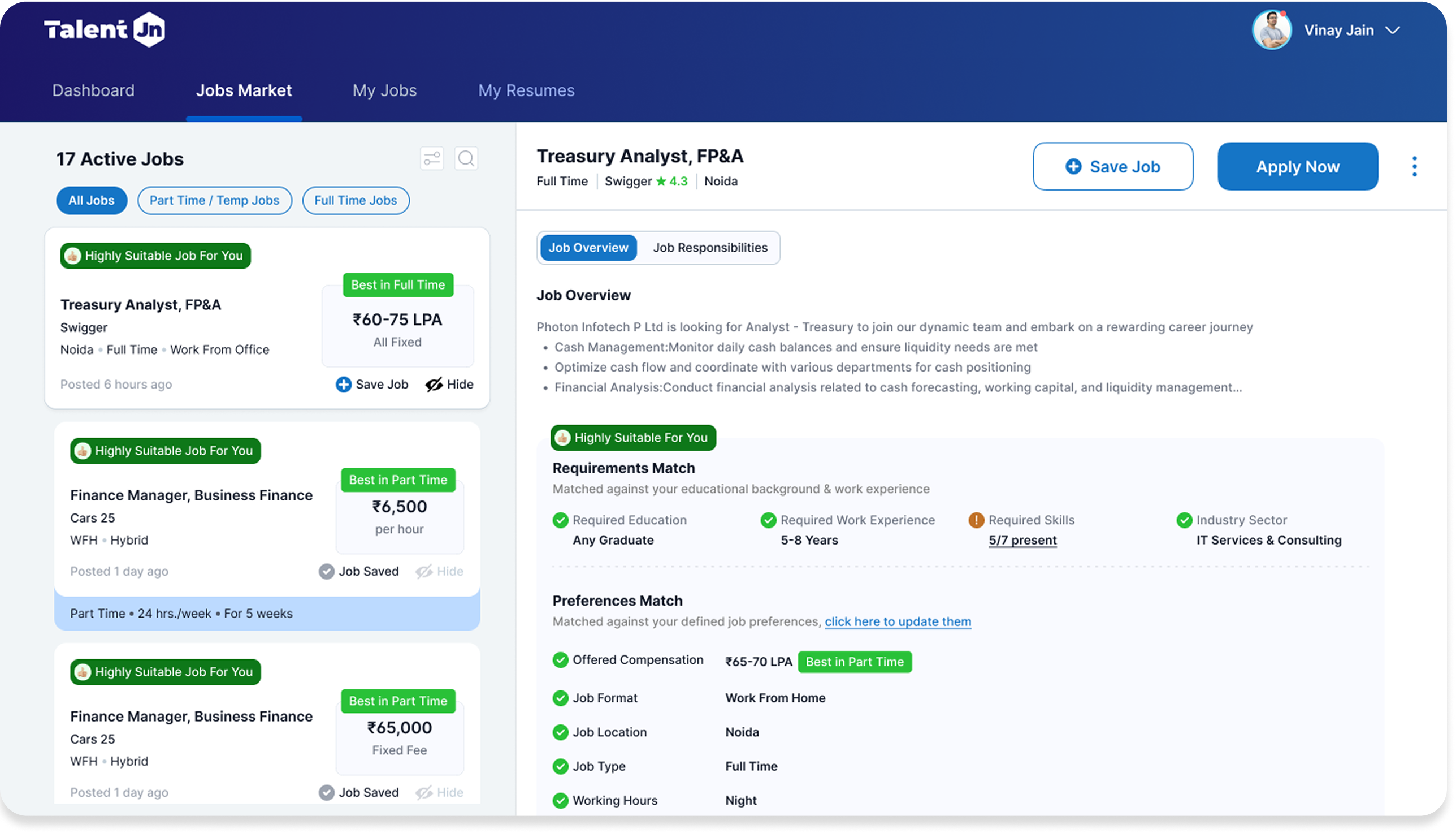
Task: Open the 5/7 present skills details
Action: (1022, 540)
